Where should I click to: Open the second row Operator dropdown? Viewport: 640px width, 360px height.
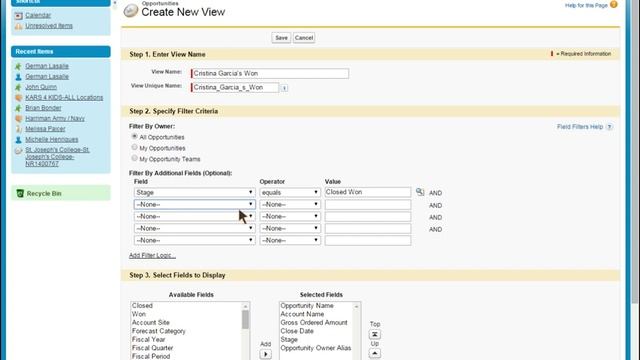(x=290, y=204)
